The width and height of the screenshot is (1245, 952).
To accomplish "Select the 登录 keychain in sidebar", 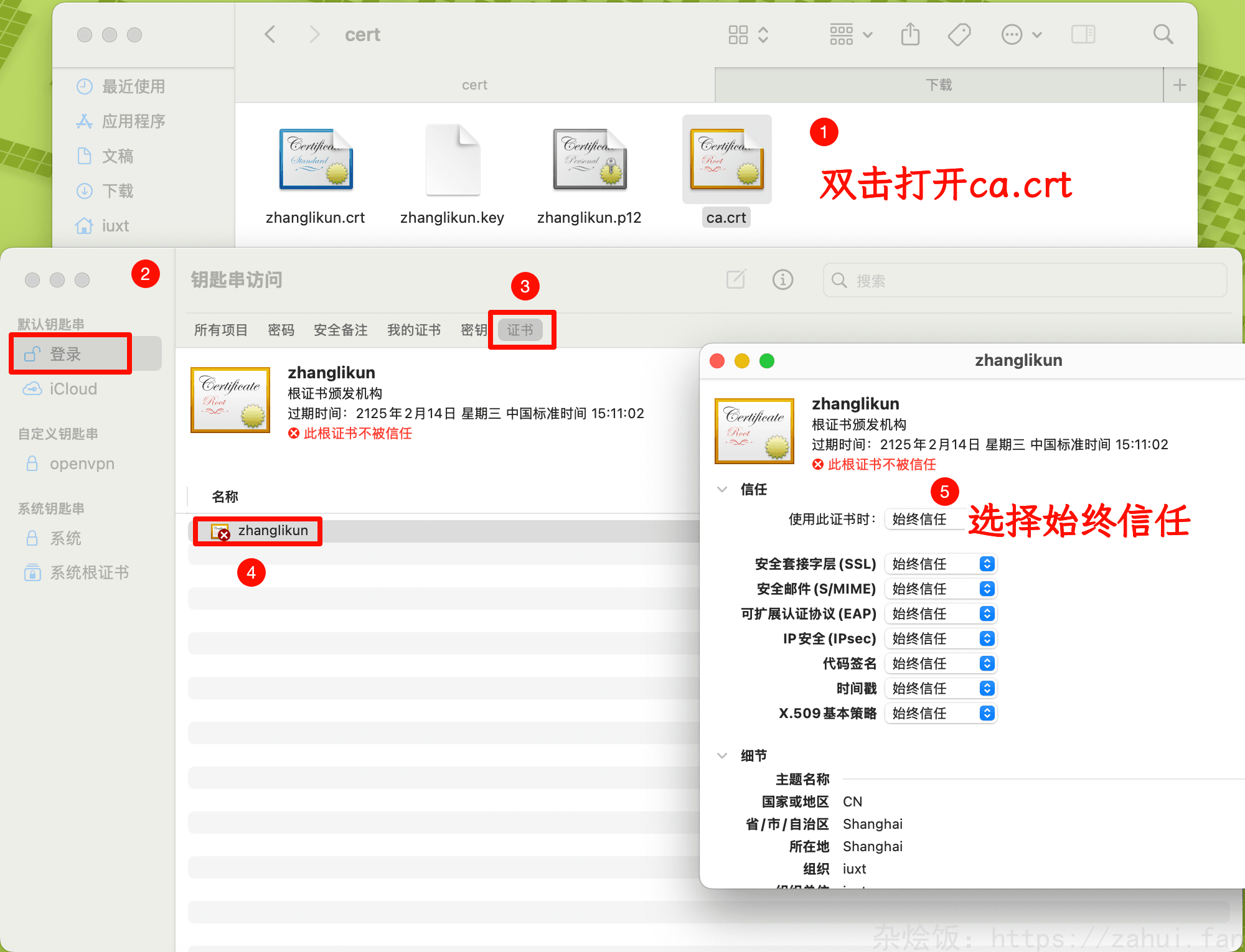I will pyautogui.click(x=65, y=354).
